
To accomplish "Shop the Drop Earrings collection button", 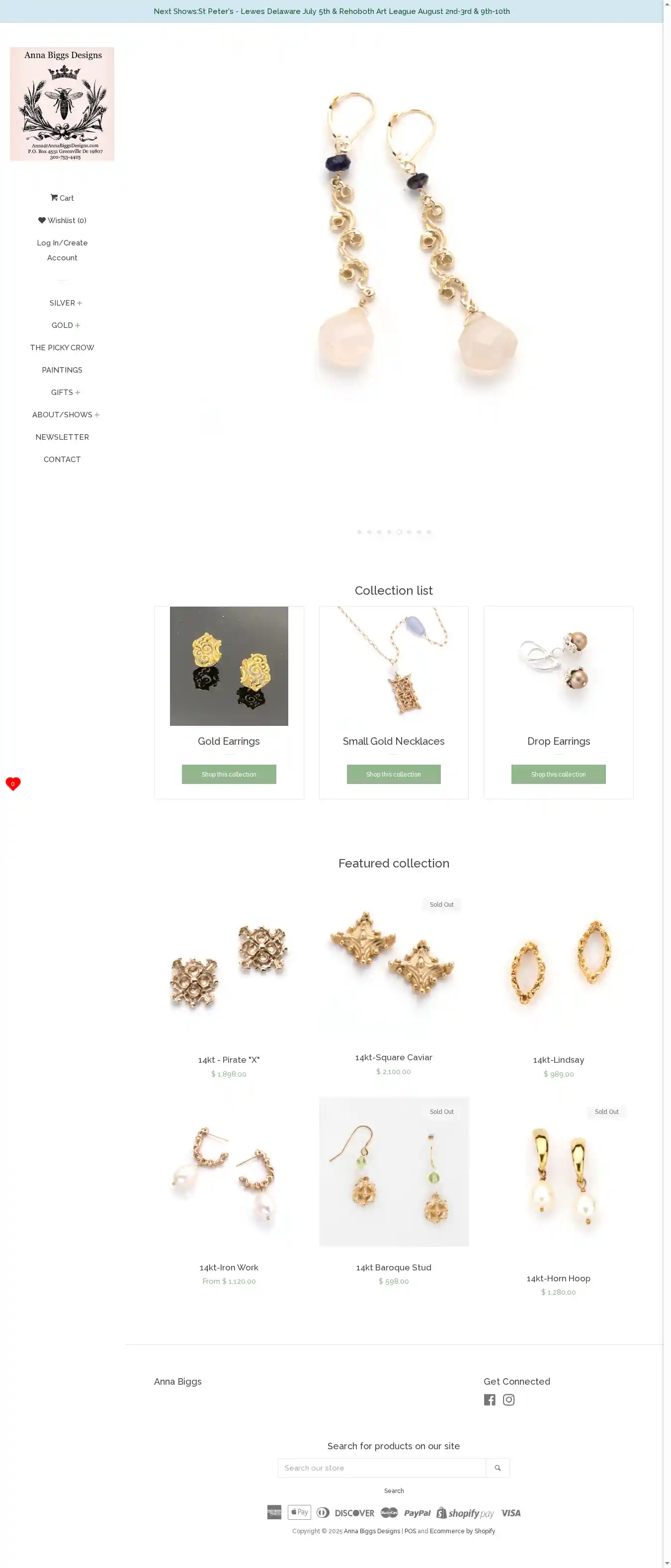I will click(558, 774).
